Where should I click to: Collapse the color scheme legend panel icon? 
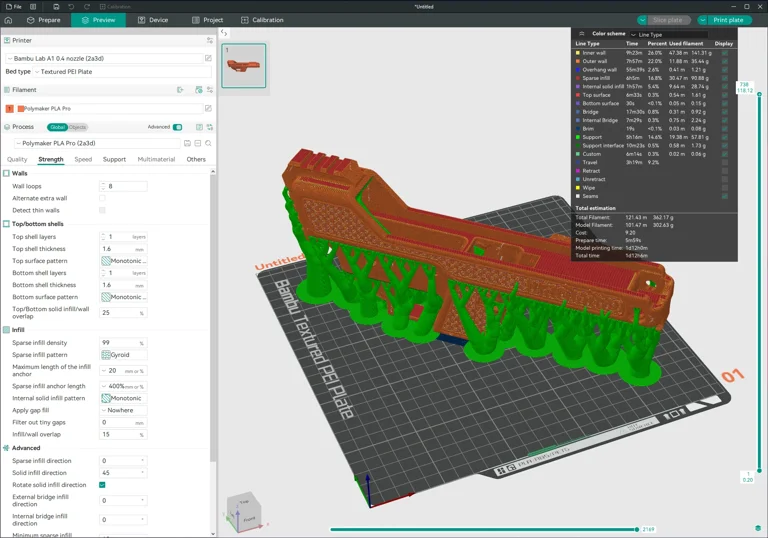581,34
